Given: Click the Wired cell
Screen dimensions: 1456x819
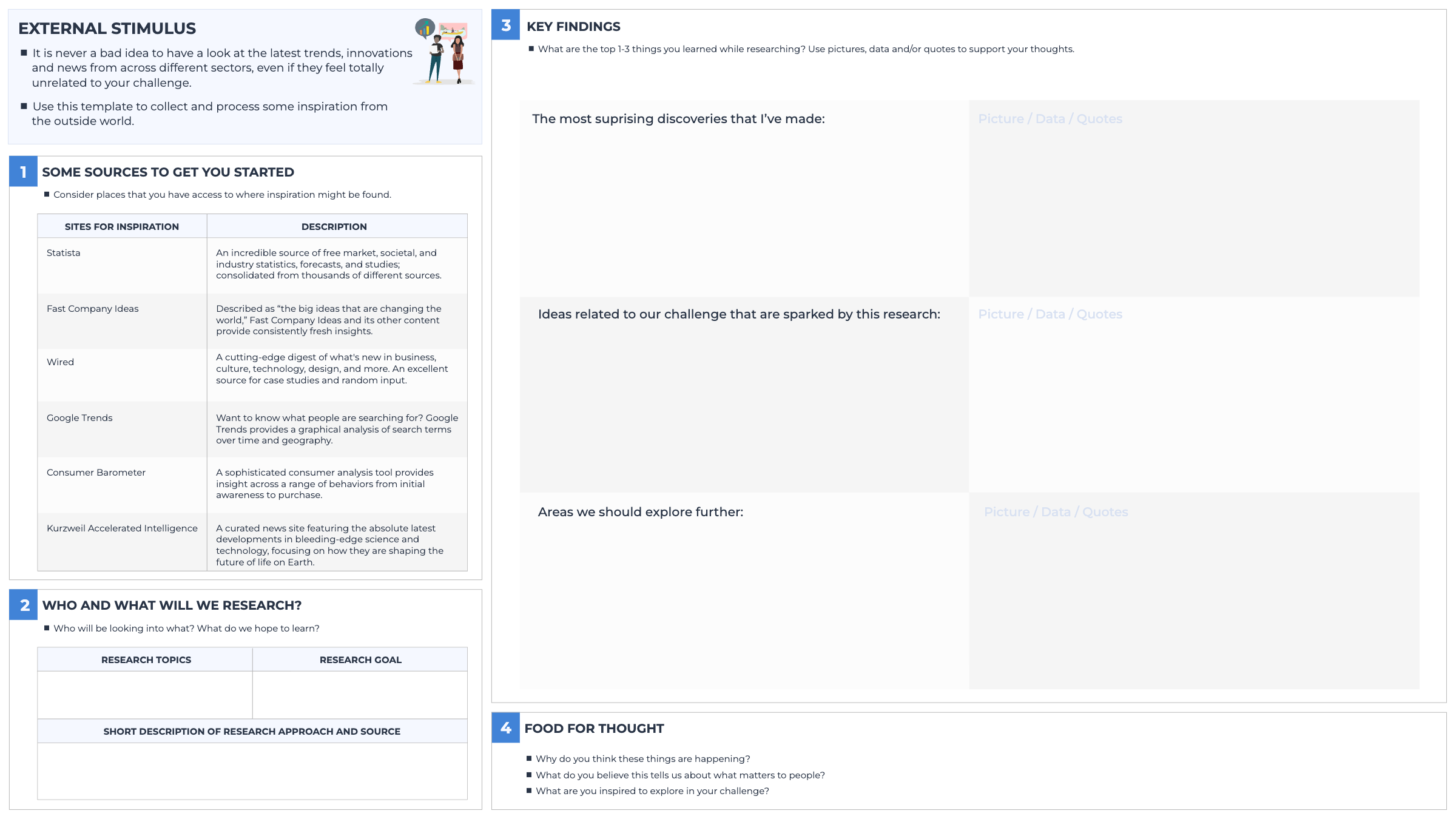Looking at the screenshot, I should pos(122,375).
